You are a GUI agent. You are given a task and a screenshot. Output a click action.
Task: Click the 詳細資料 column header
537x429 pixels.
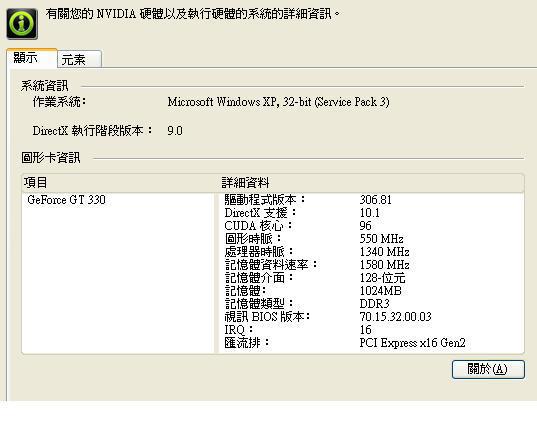point(371,182)
